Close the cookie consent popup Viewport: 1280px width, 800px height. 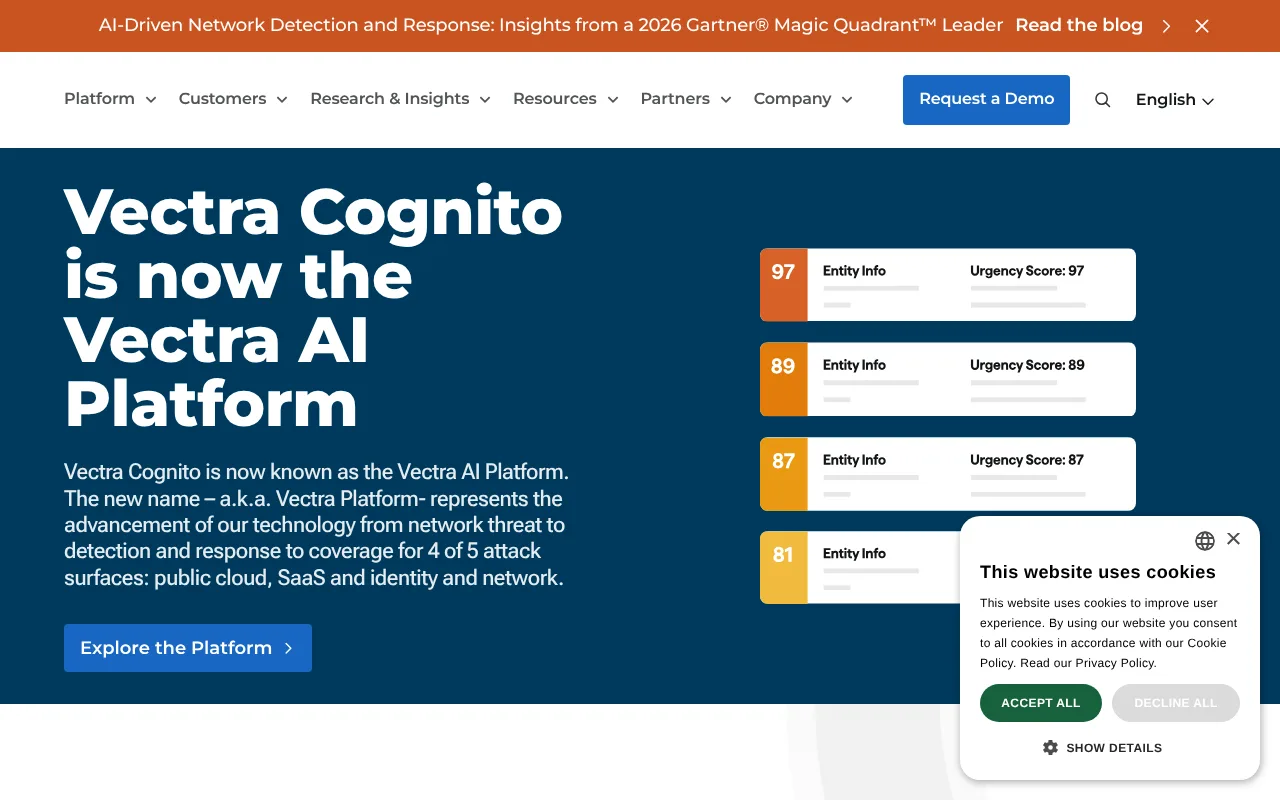coord(1233,539)
